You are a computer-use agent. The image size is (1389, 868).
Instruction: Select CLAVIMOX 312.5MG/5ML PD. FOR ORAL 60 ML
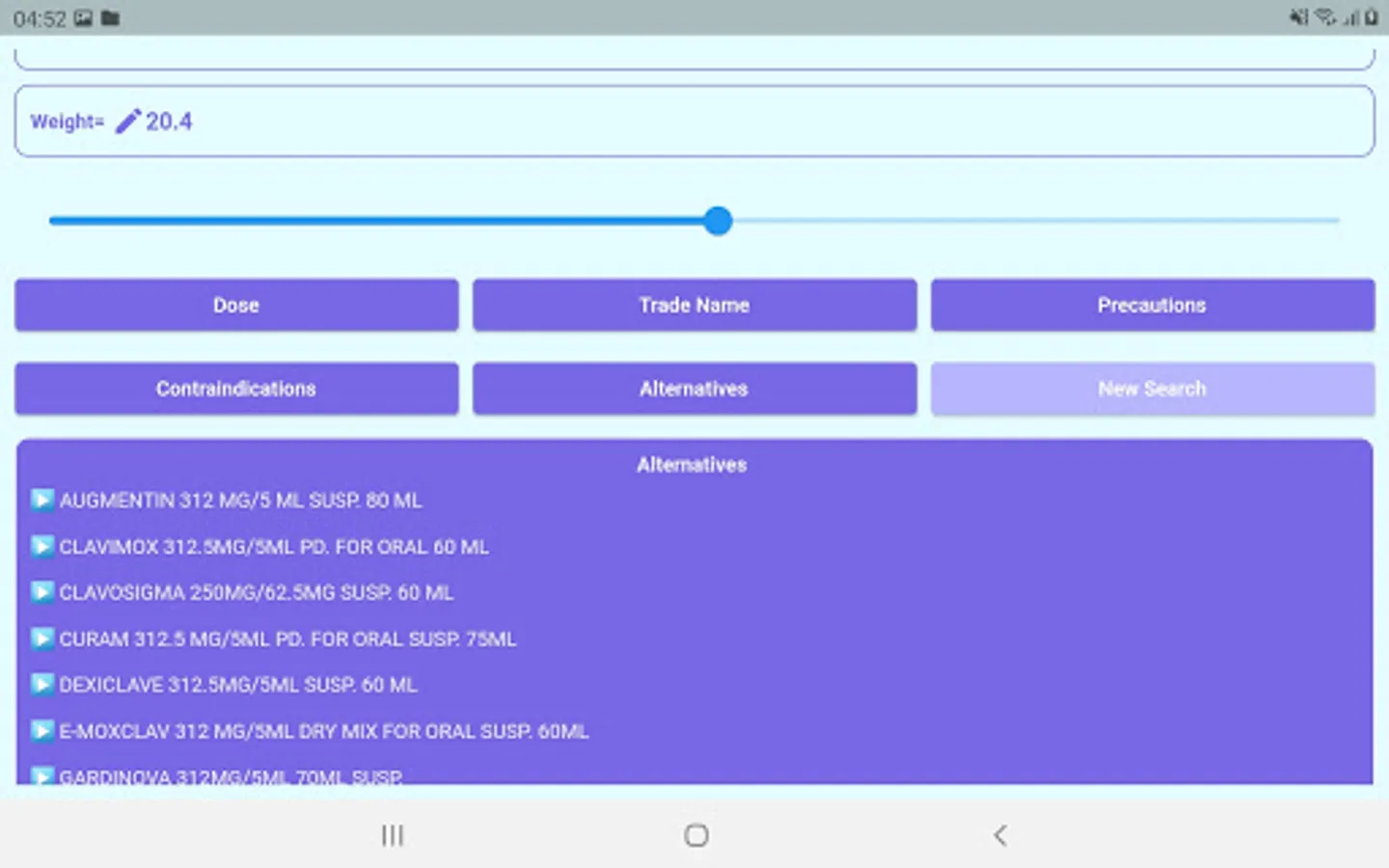(x=274, y=547)
